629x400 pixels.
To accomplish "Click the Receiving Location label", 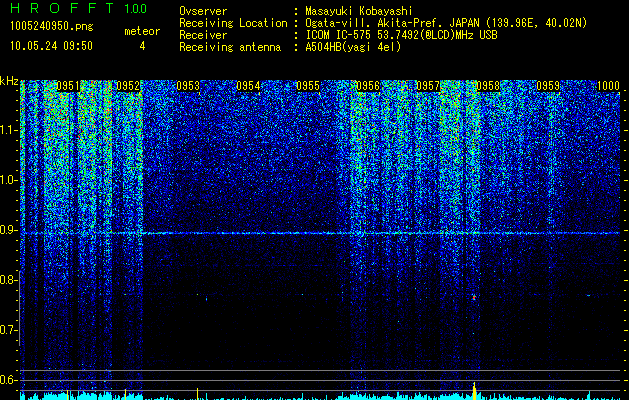I will [x=233, y=23].
